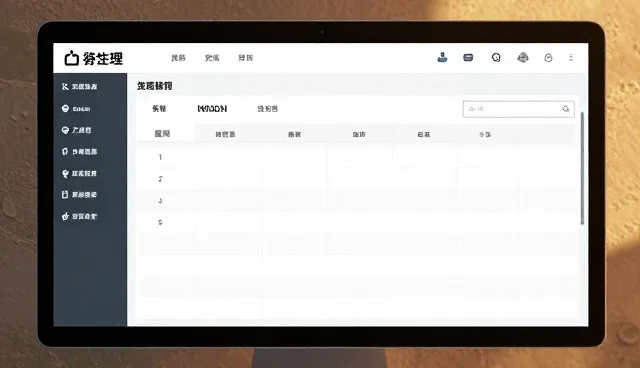This screenshot has height=368, width=640.
Task: Click the third table column header
Action: [x=294, y=134]
